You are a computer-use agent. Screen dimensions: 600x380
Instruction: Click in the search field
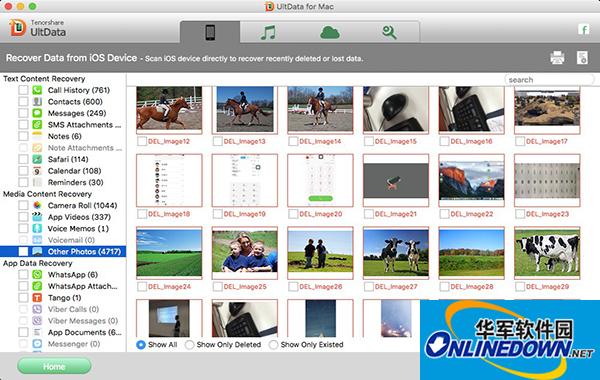(x=549, y=80)
